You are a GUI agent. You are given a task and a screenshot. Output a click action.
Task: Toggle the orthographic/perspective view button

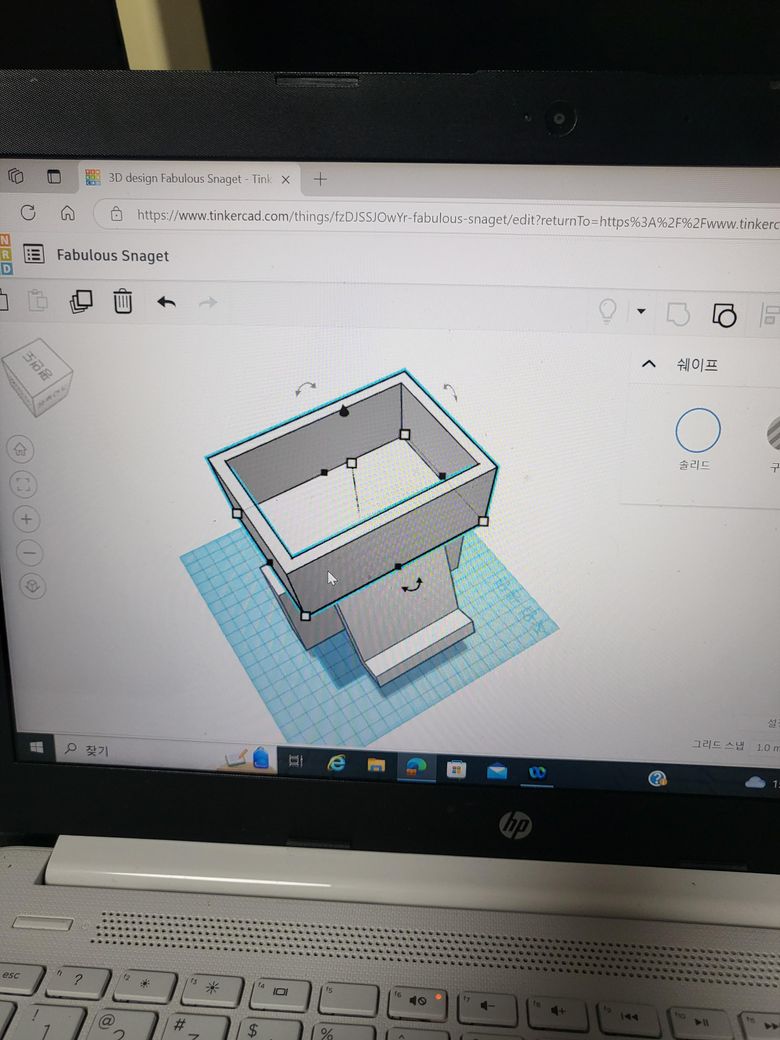pyautogui.click(x=32, y=586)
